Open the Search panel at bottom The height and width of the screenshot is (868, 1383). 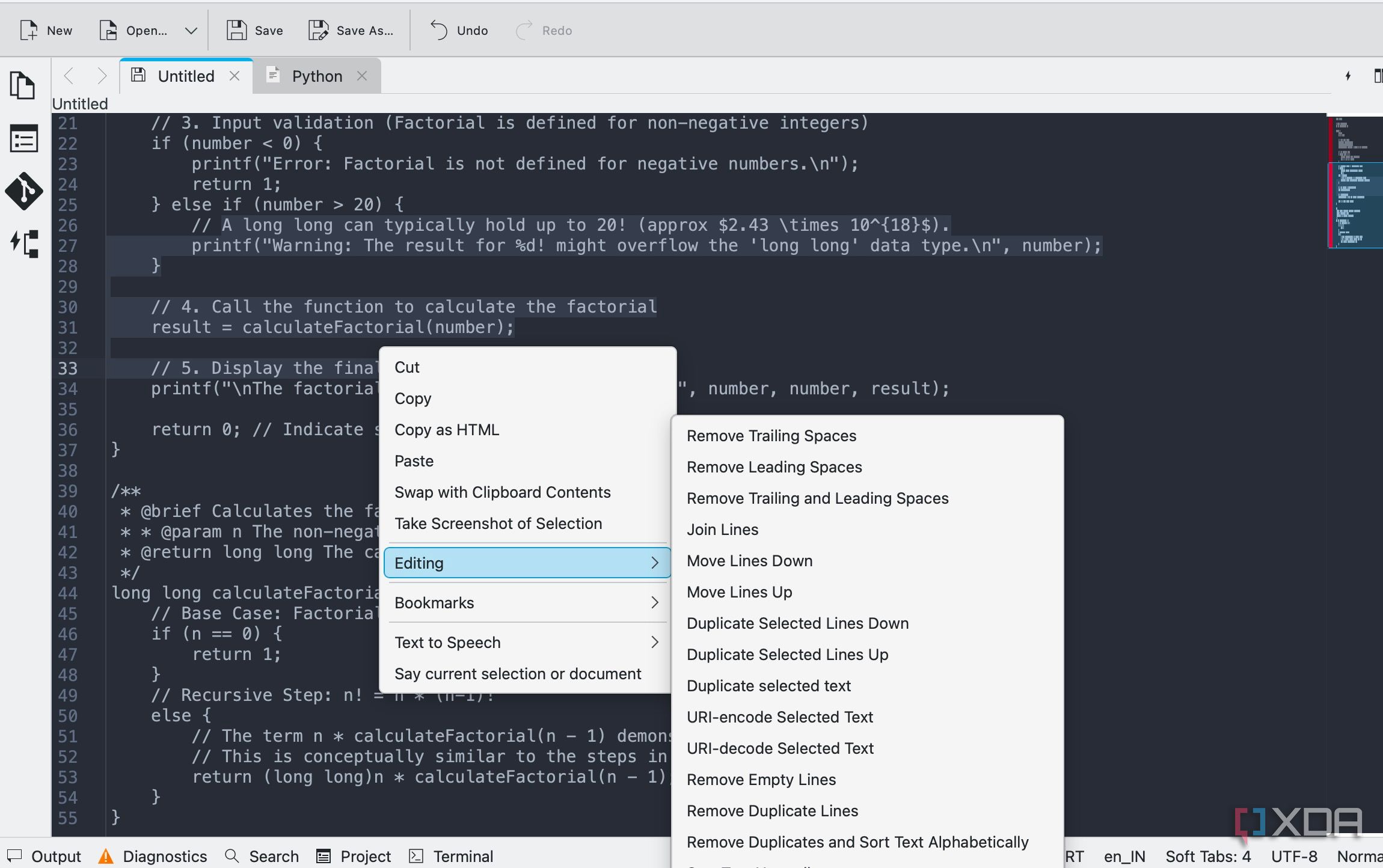(262, 856)
